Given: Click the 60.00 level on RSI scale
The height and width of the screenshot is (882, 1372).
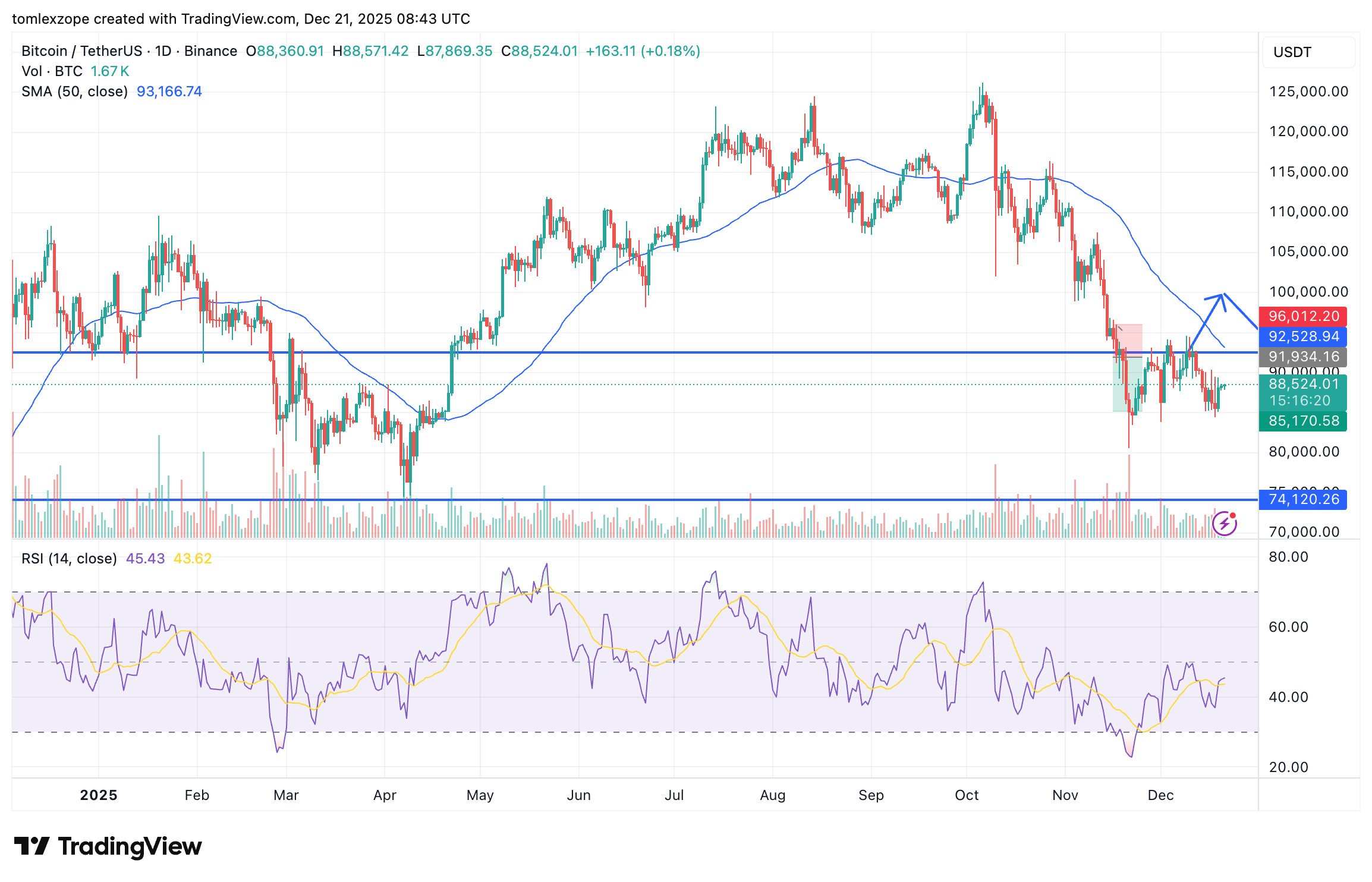Looking at the screenshot, I should pos(1288,627).
